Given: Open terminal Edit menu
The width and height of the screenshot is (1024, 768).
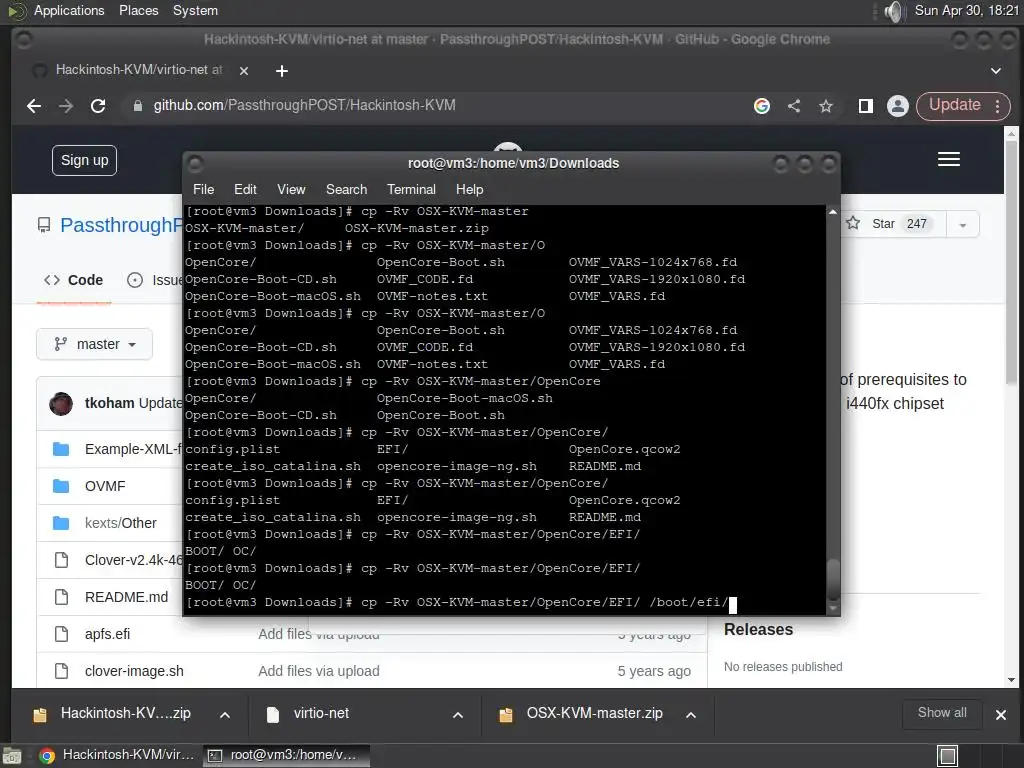Looking at the screenshot, I should point(245,189).
